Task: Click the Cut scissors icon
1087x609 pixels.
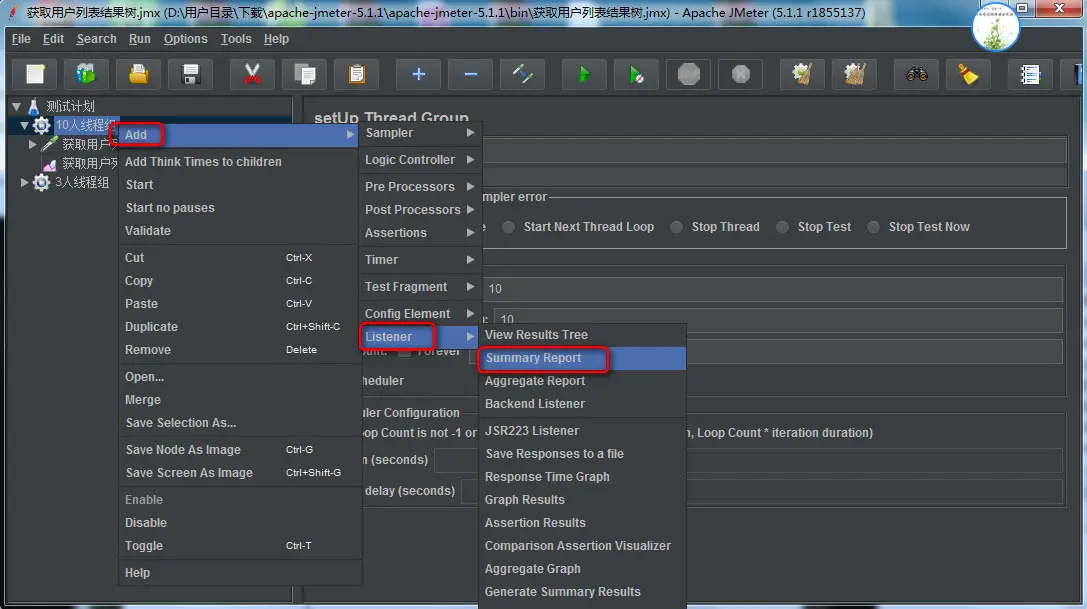Action: [x=252, y=74]
